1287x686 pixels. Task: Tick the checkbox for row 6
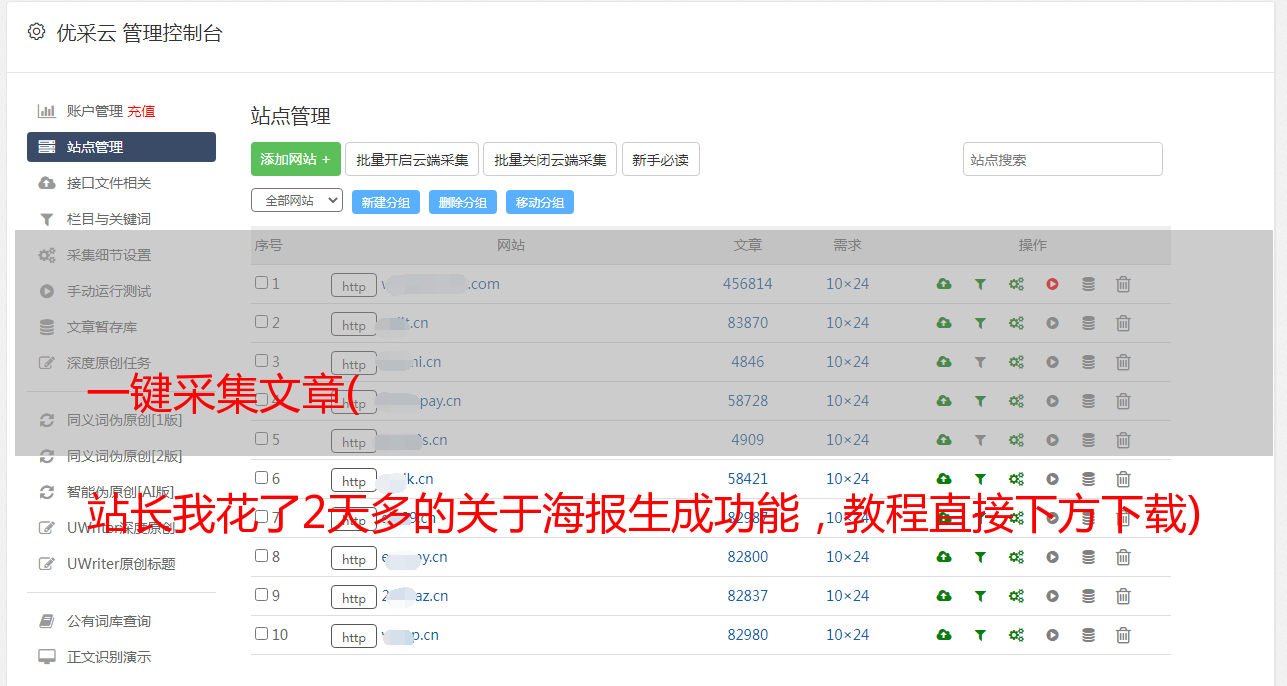261,478
